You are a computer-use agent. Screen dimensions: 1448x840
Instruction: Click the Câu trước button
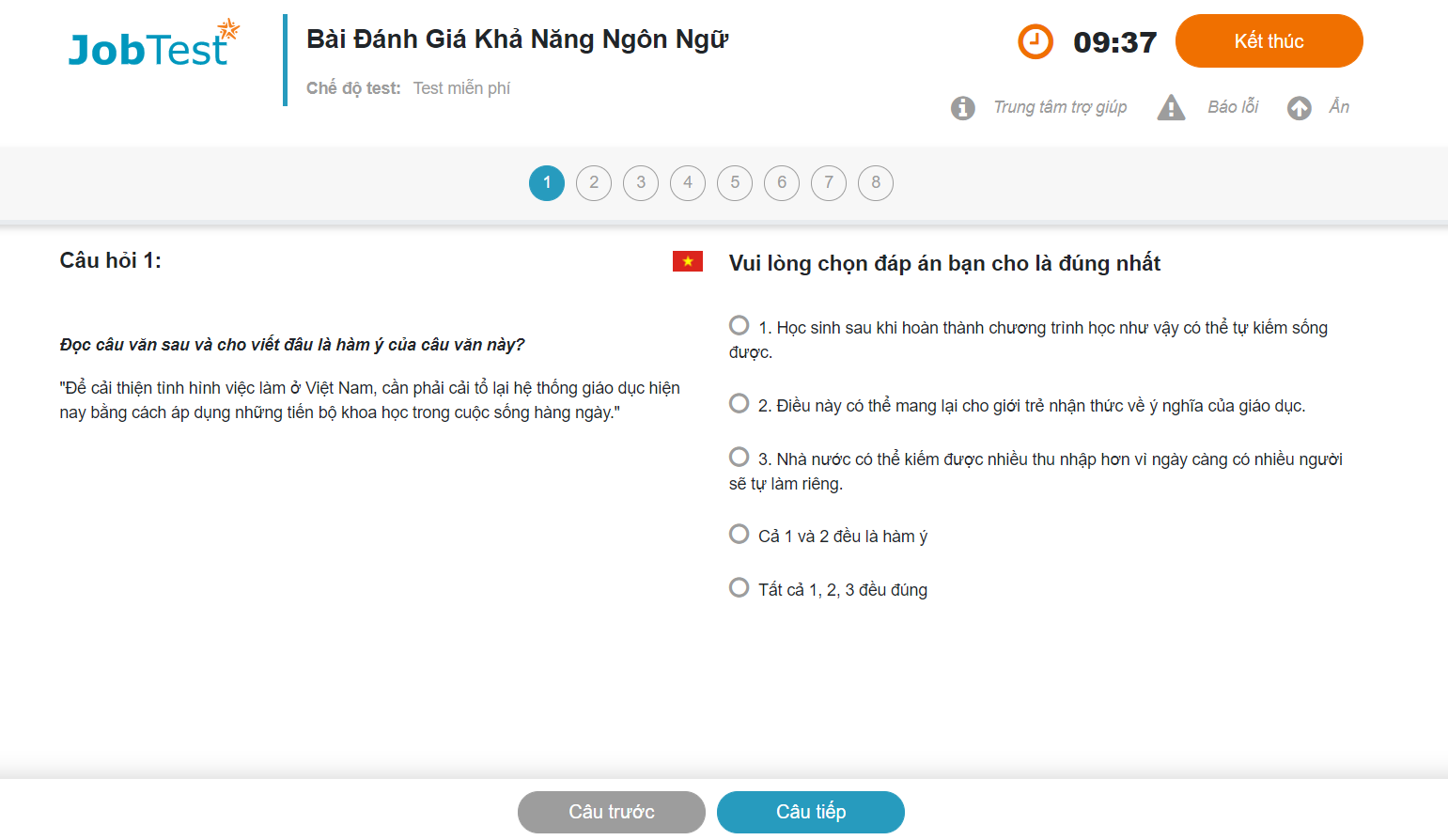point(611,812)
